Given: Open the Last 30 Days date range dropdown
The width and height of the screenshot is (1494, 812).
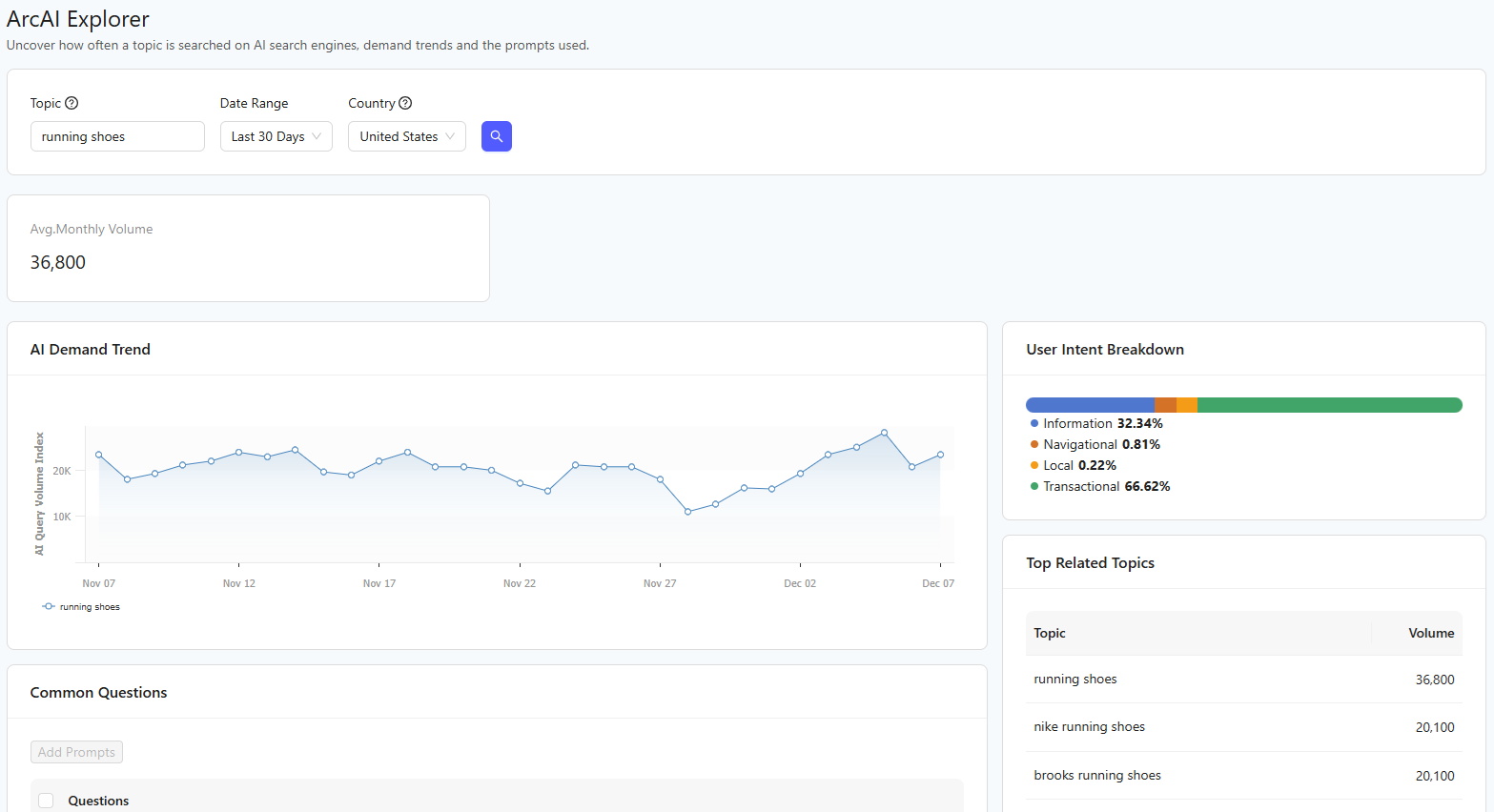Looking at the screenshot, I should click(x=276, y=136).
